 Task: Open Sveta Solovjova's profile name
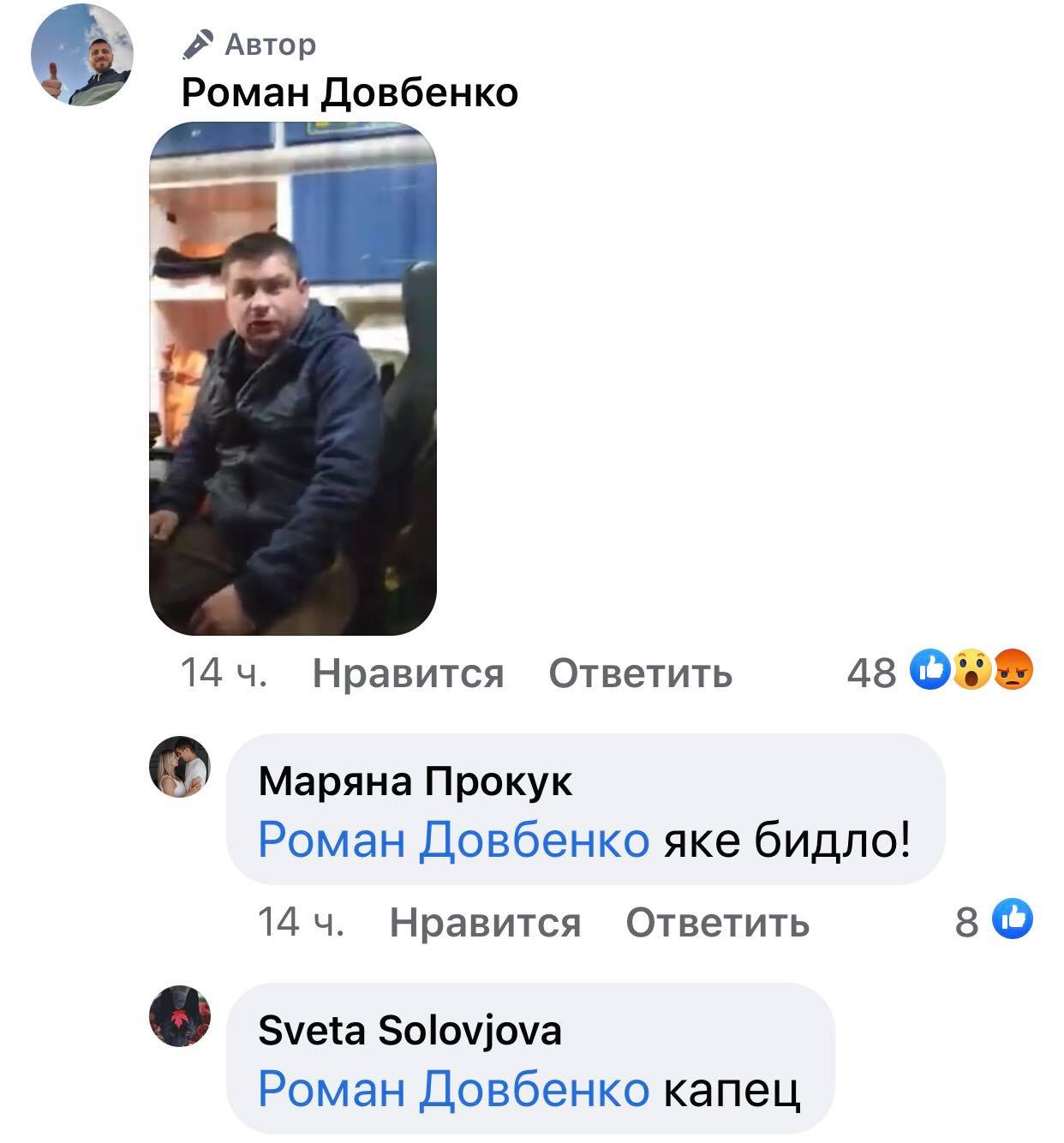410,1030
